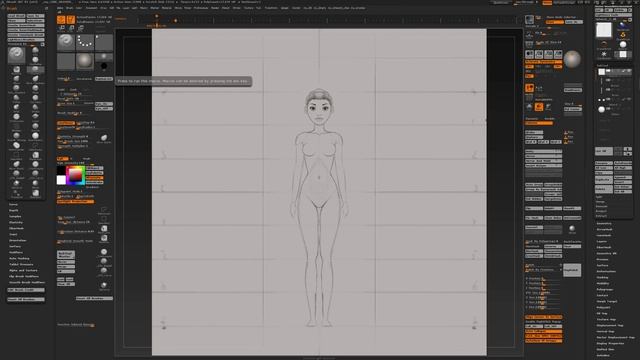
Task: Click Create InsertMesh in the Brush palette
Action: coord(26,25)
